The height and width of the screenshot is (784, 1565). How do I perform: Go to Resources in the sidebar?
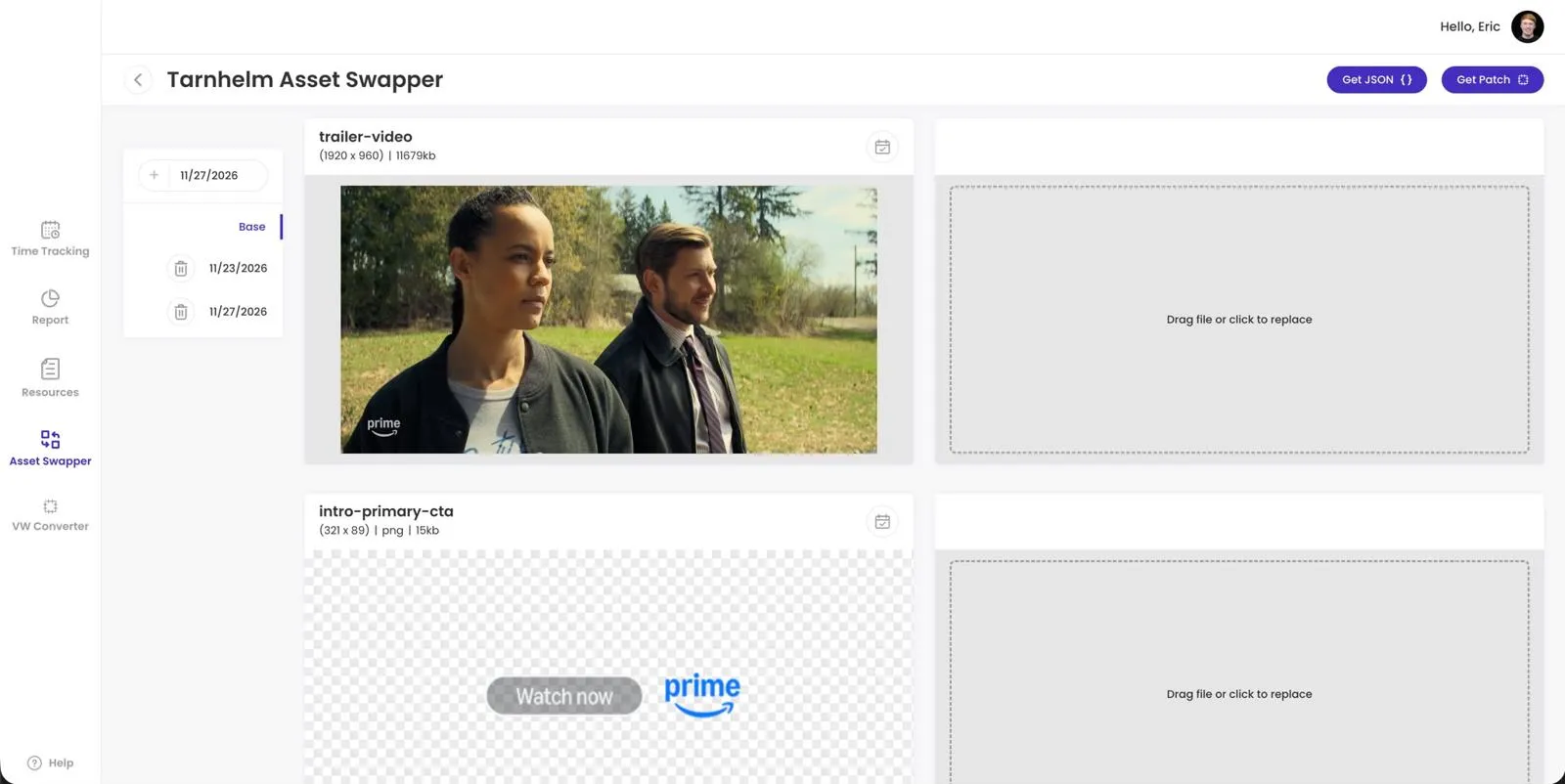pyautogui.click(x=50, y=378)
